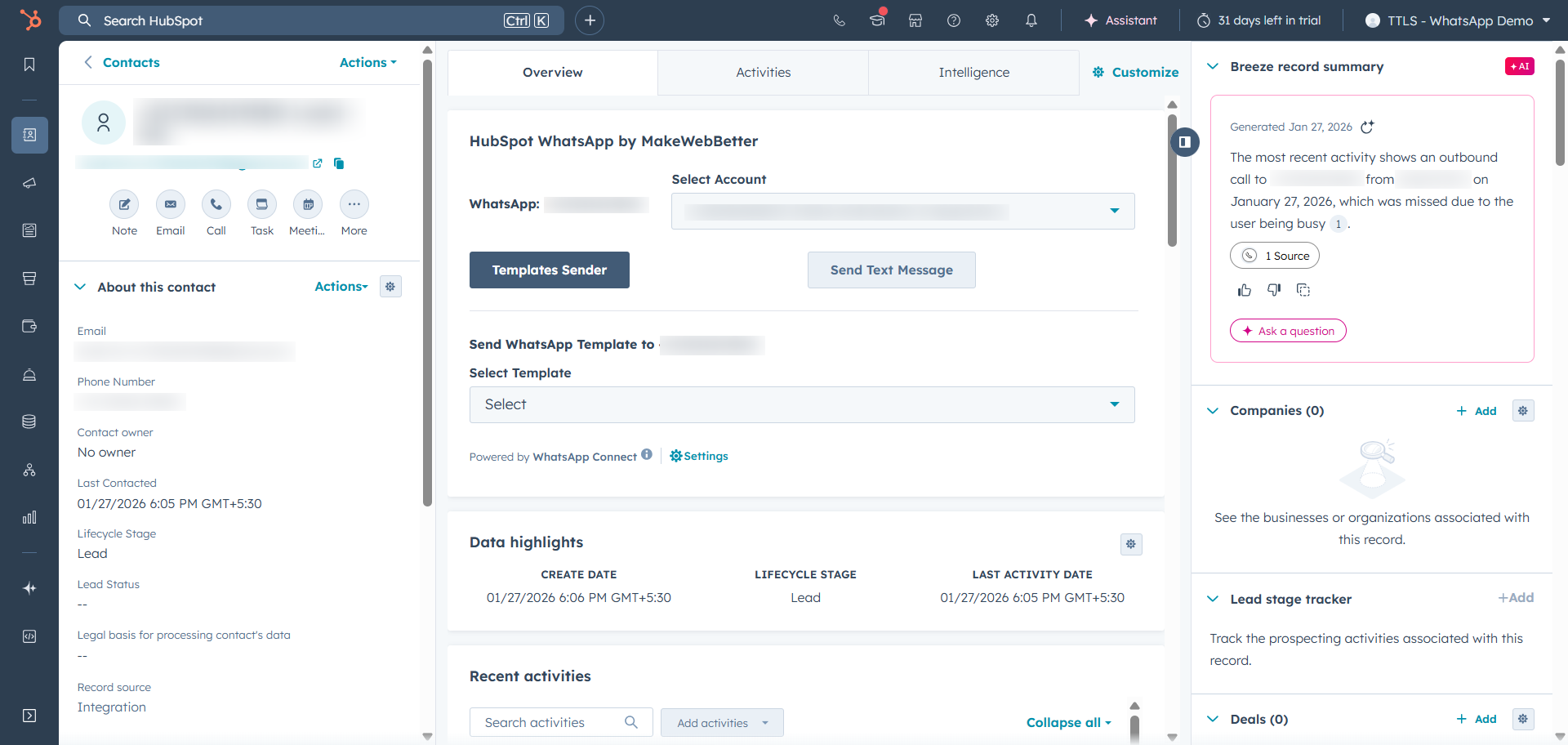Viewport: 1568px width, 745px height.
Task: Click the HubSpot sprocket logo
Action: click(x=30, y=20)
